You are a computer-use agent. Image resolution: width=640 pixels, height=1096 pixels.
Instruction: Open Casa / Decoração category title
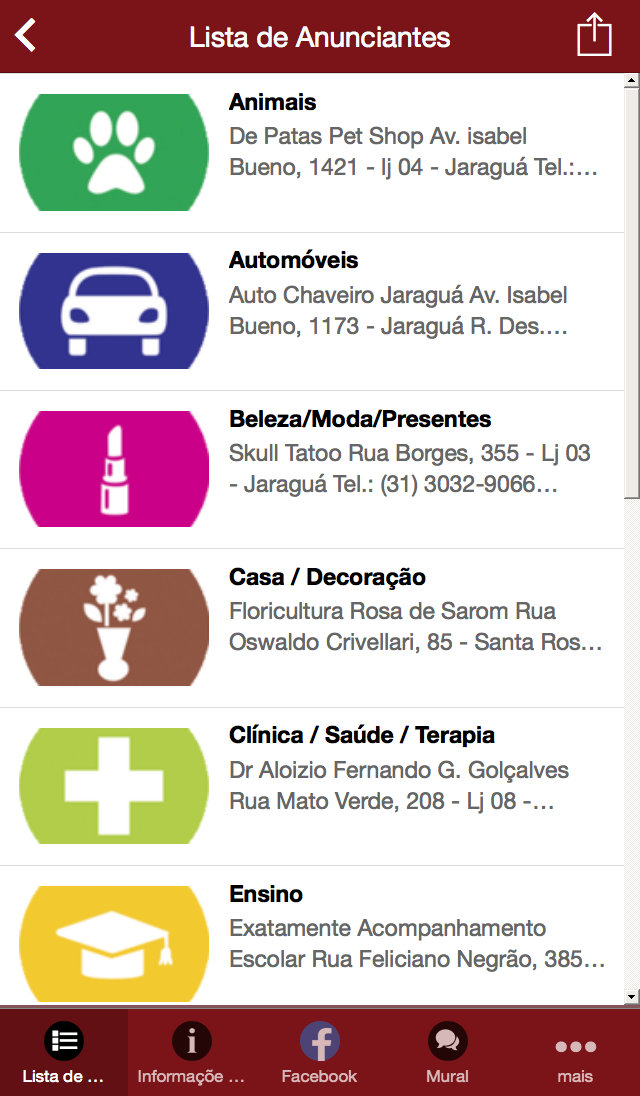click(327, 577)
